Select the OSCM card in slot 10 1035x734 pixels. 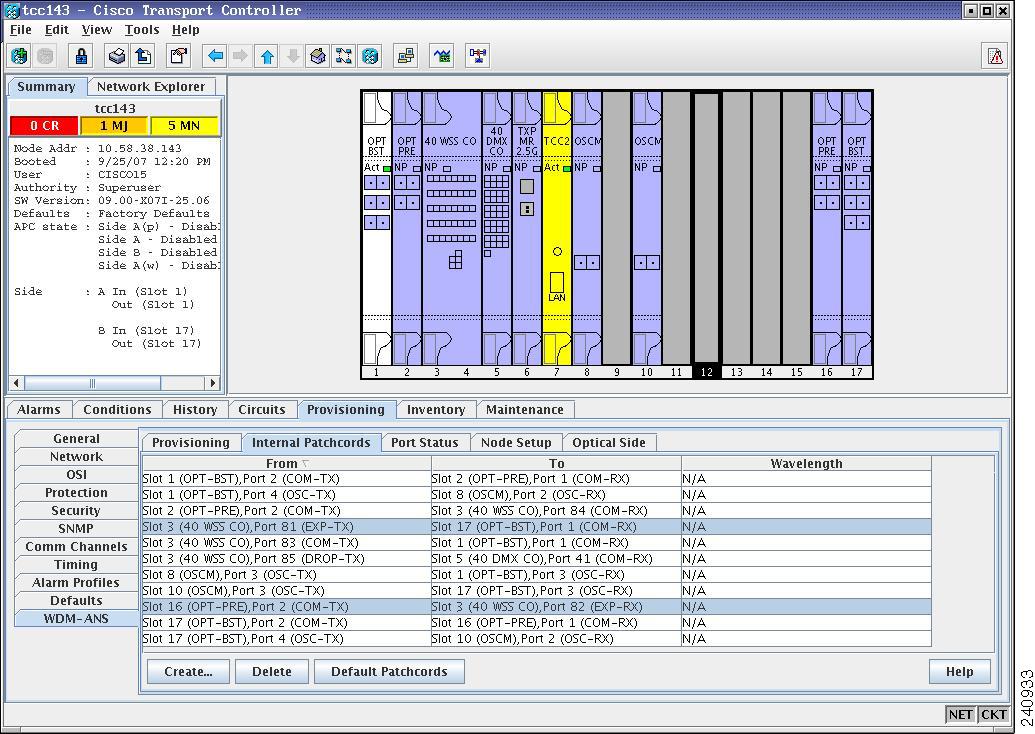pyautogui.click(x=647, y=228)
